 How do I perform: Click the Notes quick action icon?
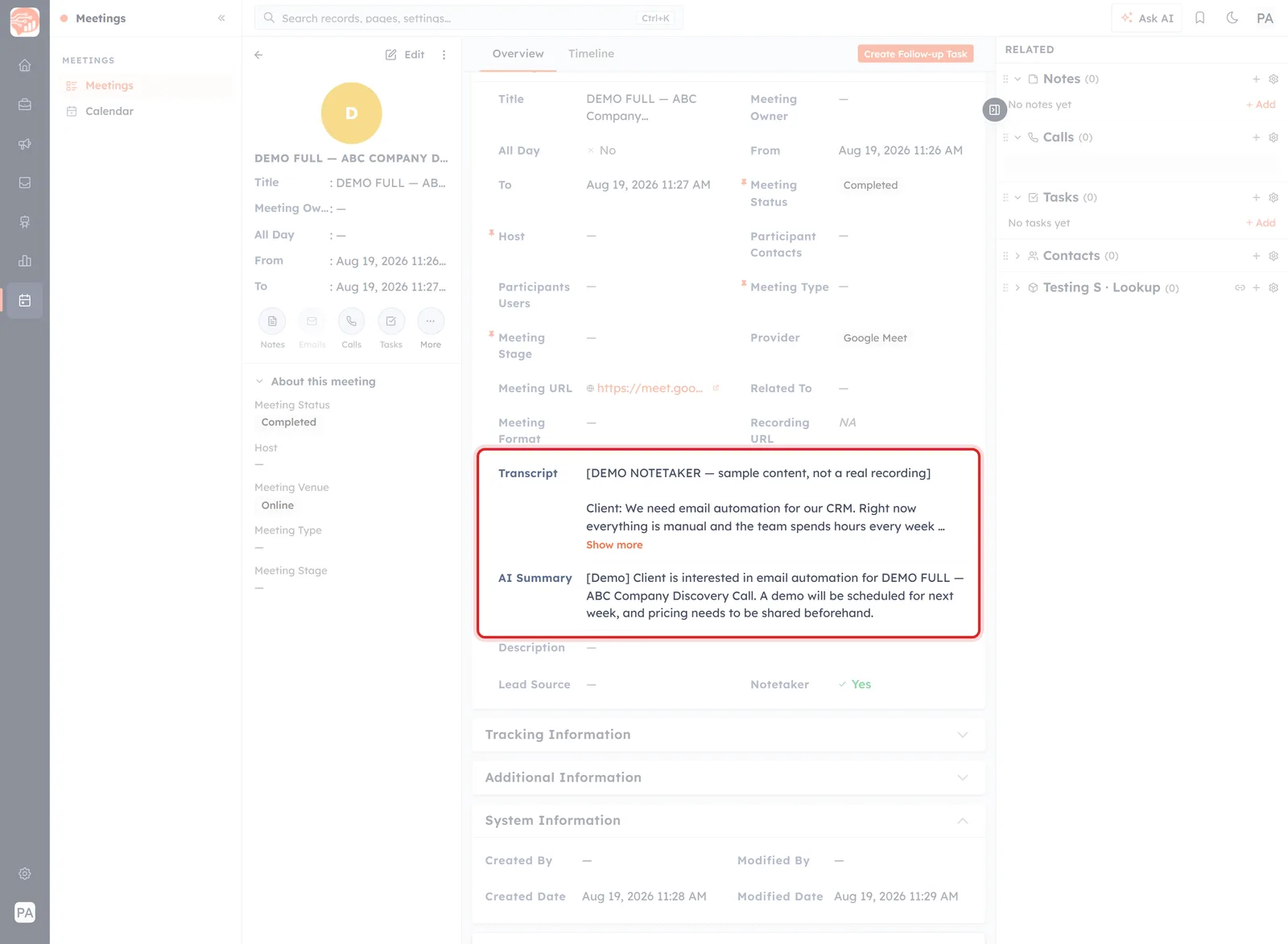click(272, 321)
